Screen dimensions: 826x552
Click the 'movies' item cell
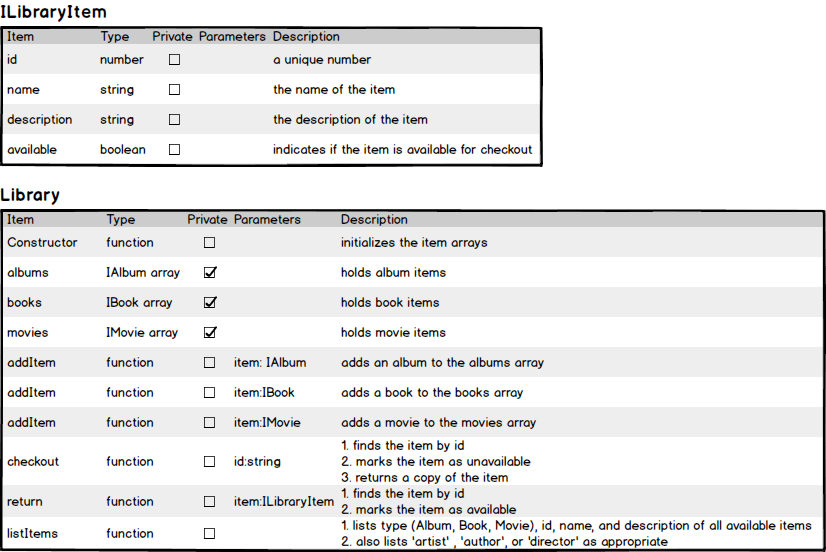pos(27,332)
